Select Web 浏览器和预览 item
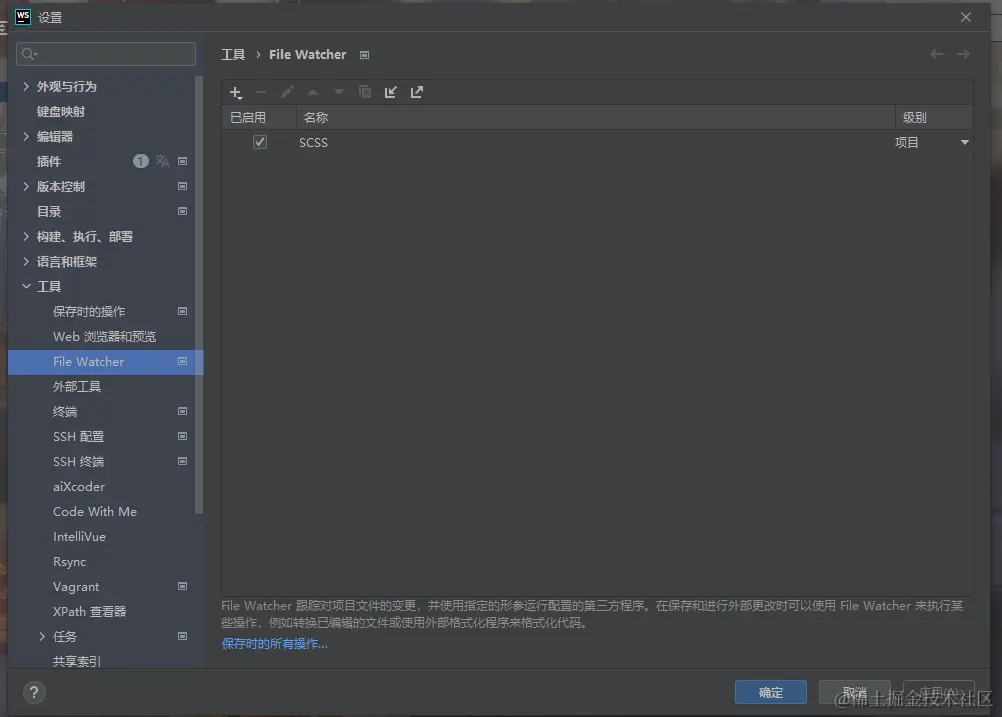The image size is (1002, 717). 104,337
